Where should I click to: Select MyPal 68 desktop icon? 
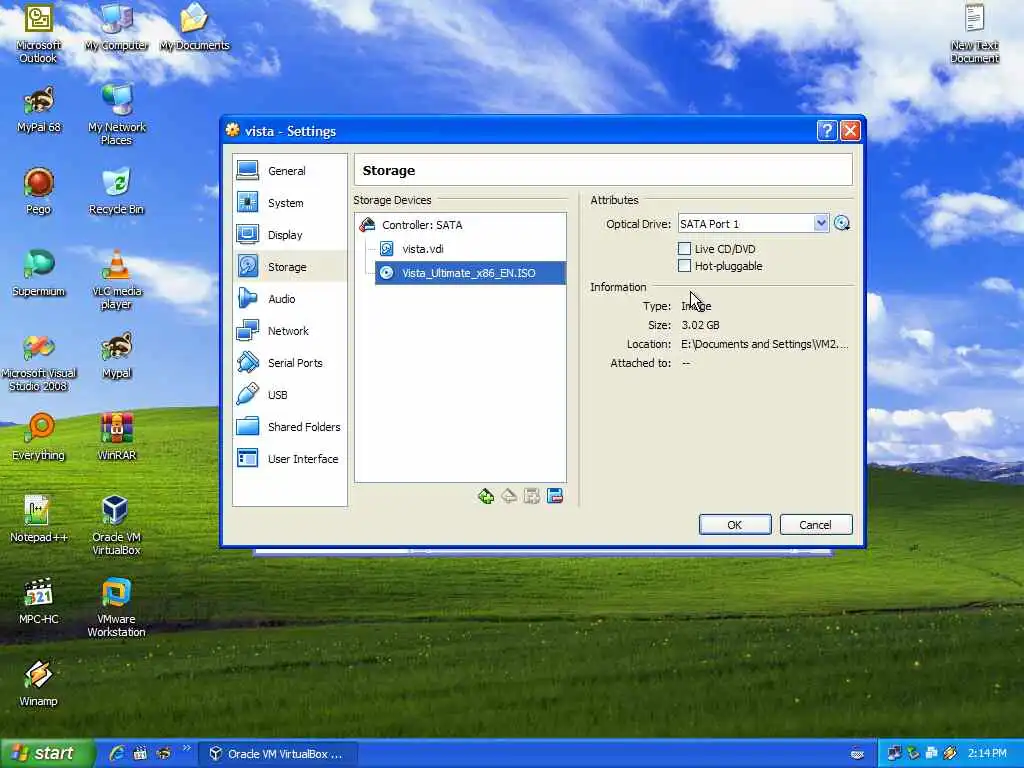(x=39, y=110)
